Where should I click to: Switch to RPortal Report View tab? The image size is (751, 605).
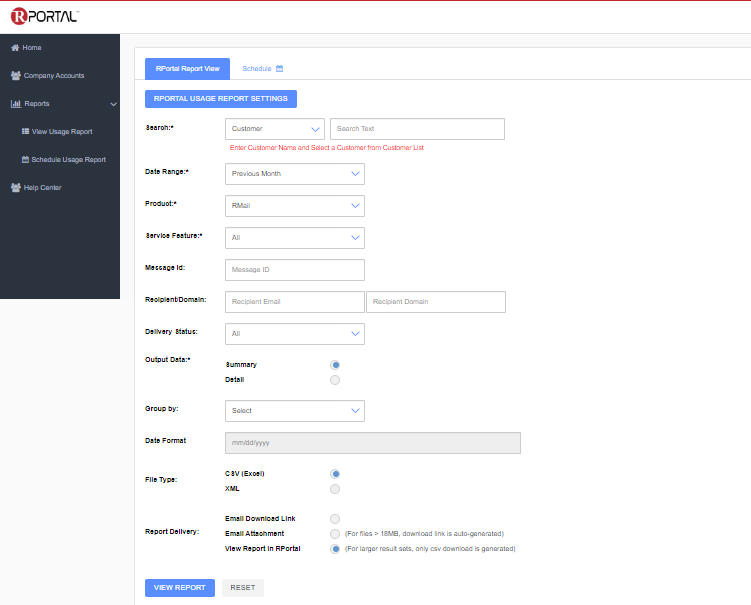coord(187,69)
